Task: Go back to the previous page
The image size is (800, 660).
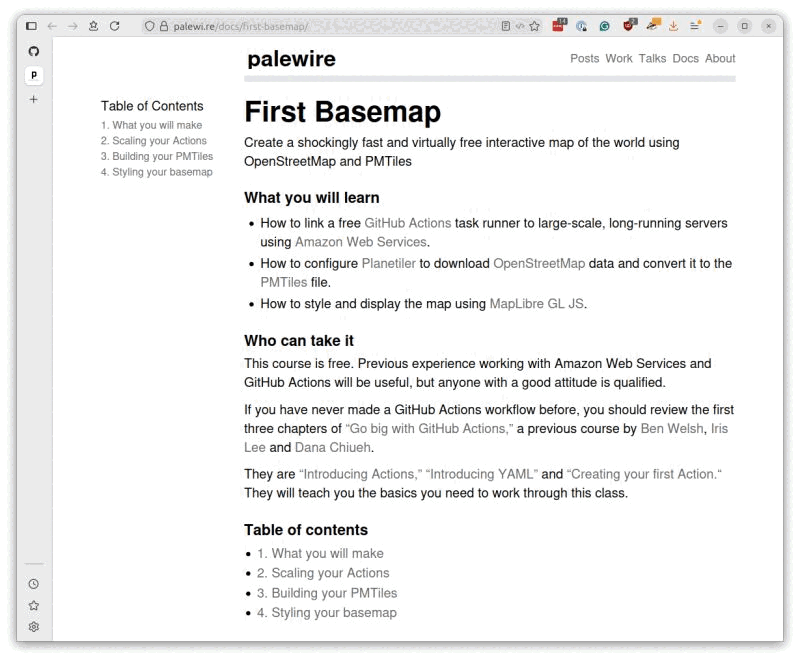Action: point(52,26)
